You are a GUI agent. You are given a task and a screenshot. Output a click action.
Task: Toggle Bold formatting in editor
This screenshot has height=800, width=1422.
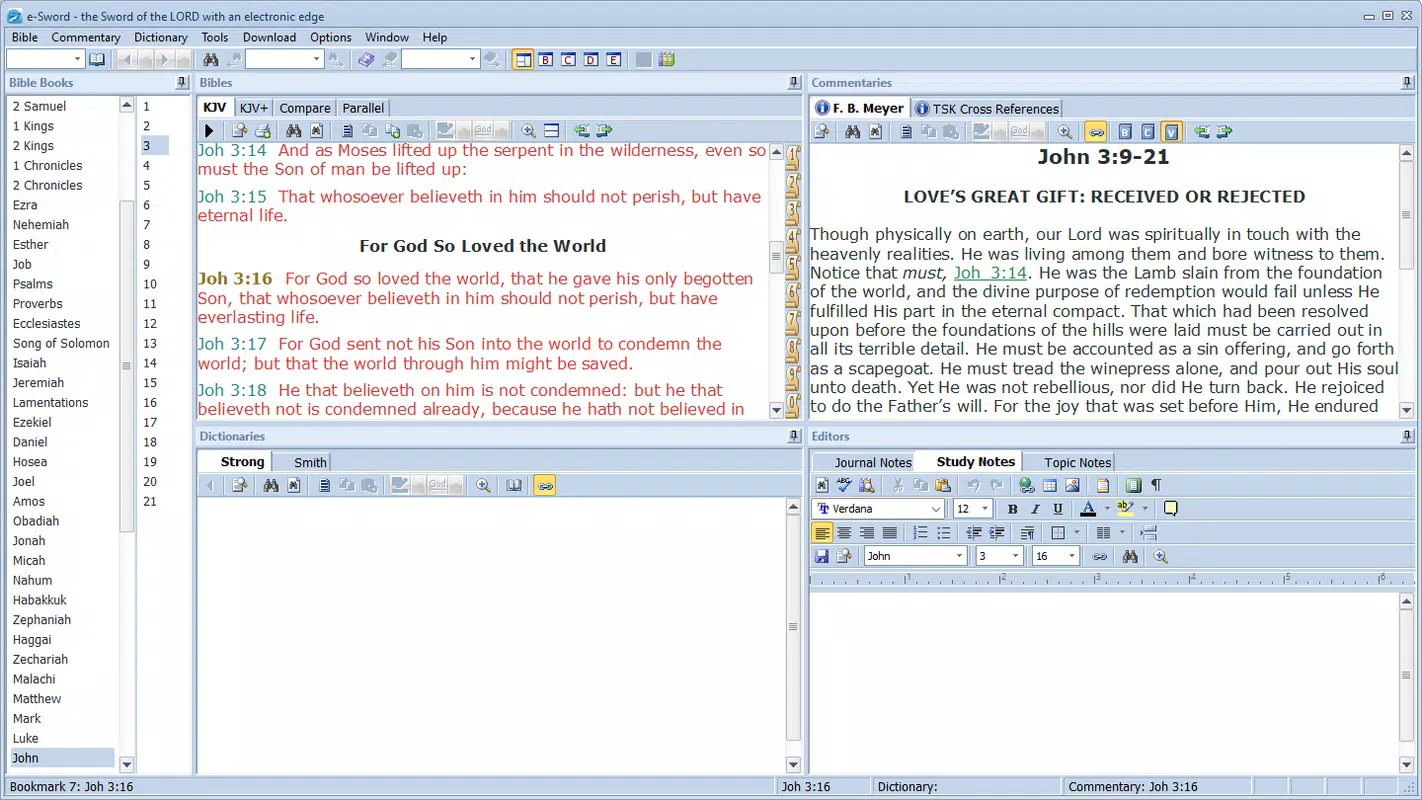tap(1012, 509)
